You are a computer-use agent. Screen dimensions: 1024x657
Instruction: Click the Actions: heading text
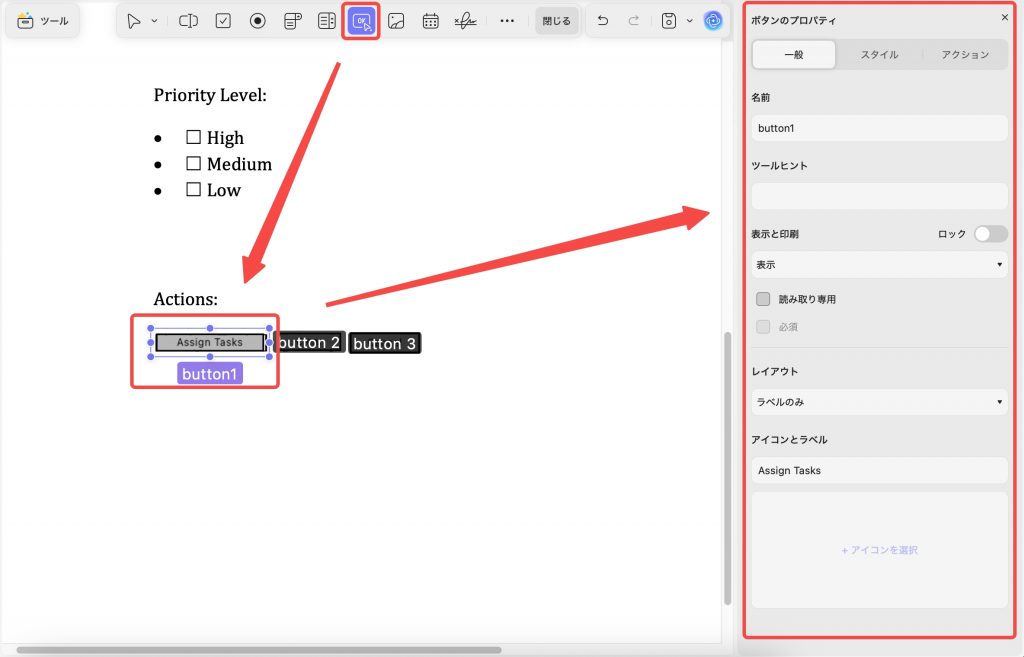pos(185,299)
